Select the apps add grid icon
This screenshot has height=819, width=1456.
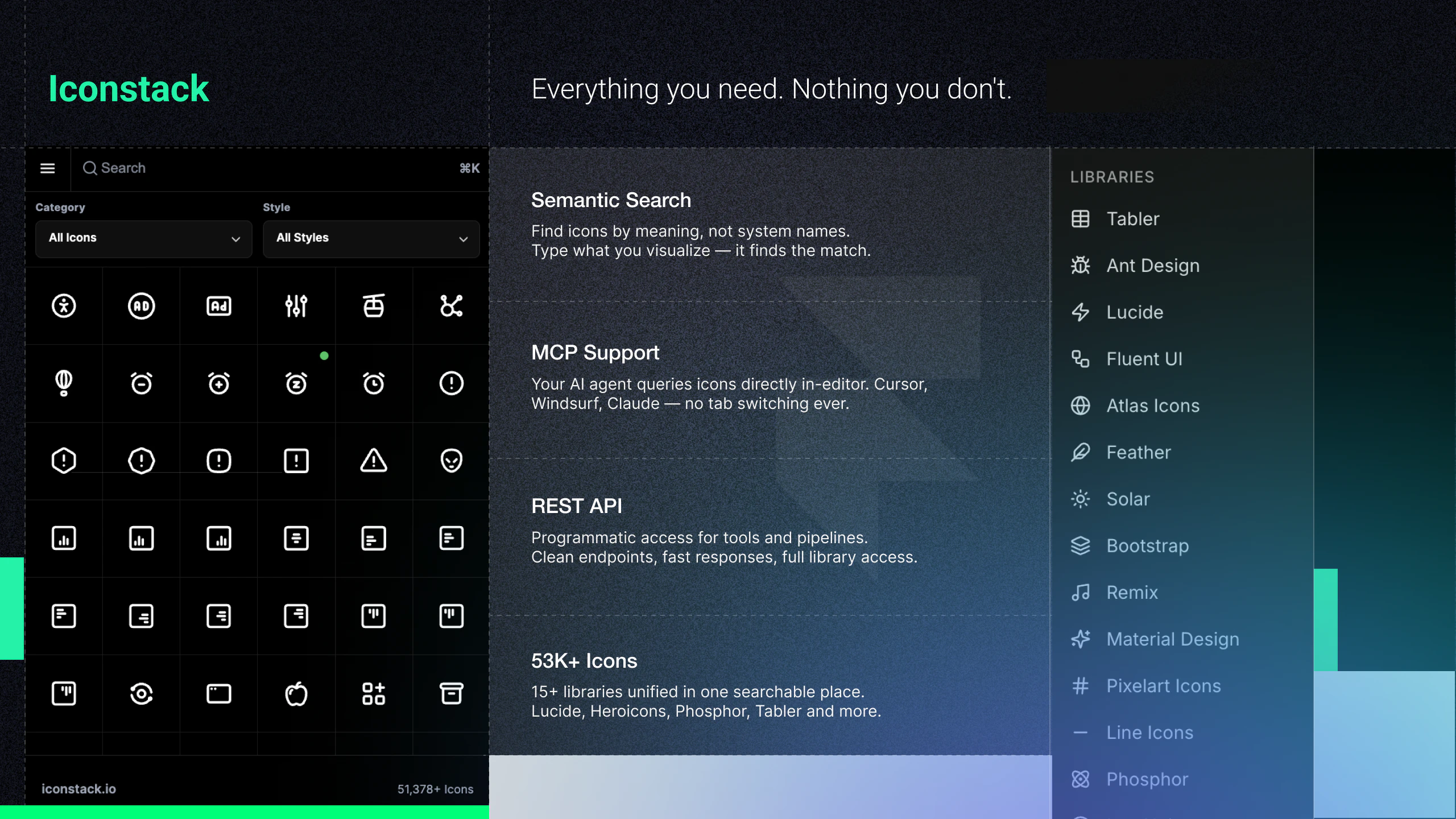point(374,694)
